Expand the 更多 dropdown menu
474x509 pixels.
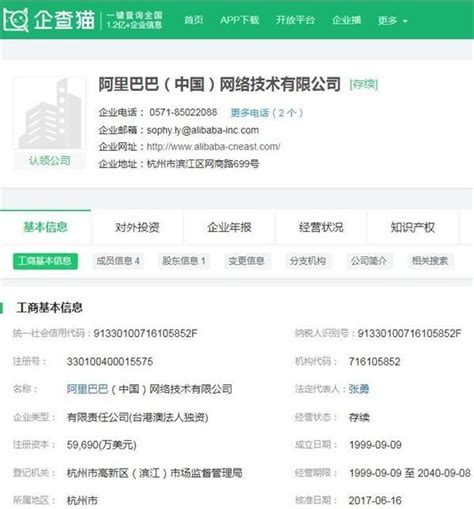(392, 21)
